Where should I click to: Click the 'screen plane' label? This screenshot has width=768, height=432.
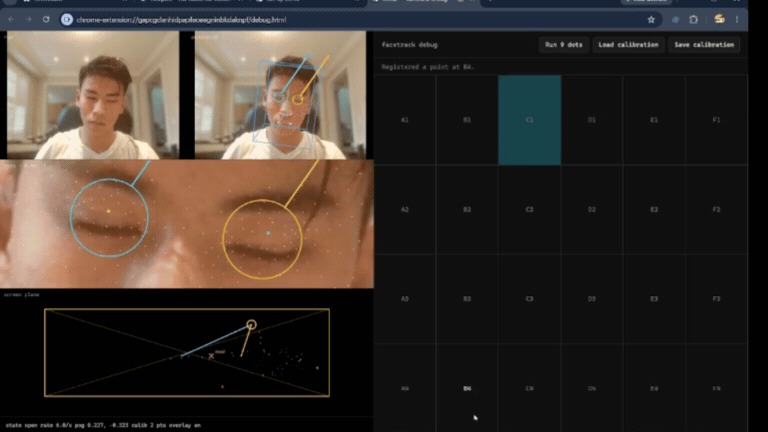coord(22,295)
